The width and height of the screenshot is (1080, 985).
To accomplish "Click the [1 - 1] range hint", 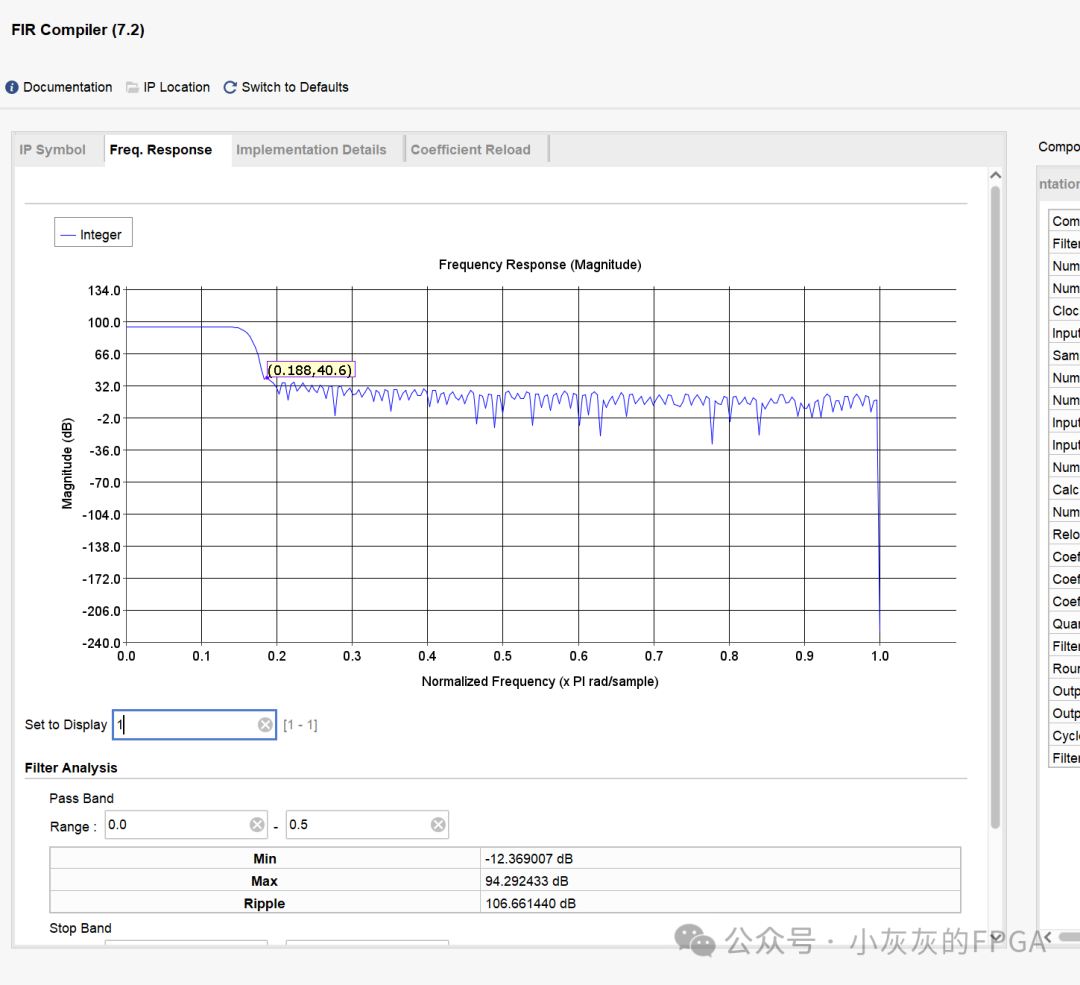I will tap(300, 725).
